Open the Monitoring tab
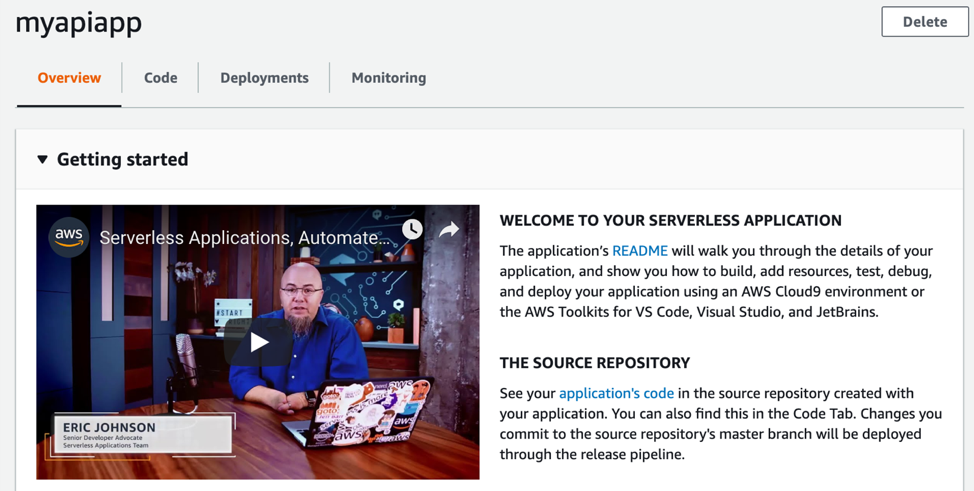Screen dimensions: 974x491 point(389,78)
